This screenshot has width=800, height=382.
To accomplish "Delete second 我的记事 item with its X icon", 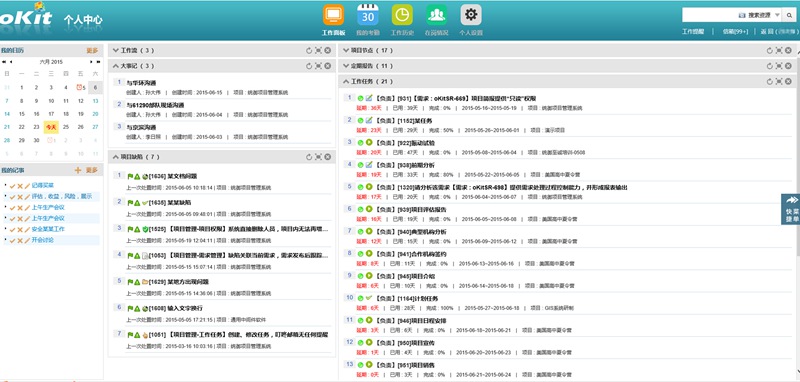I will pos(20,197).
